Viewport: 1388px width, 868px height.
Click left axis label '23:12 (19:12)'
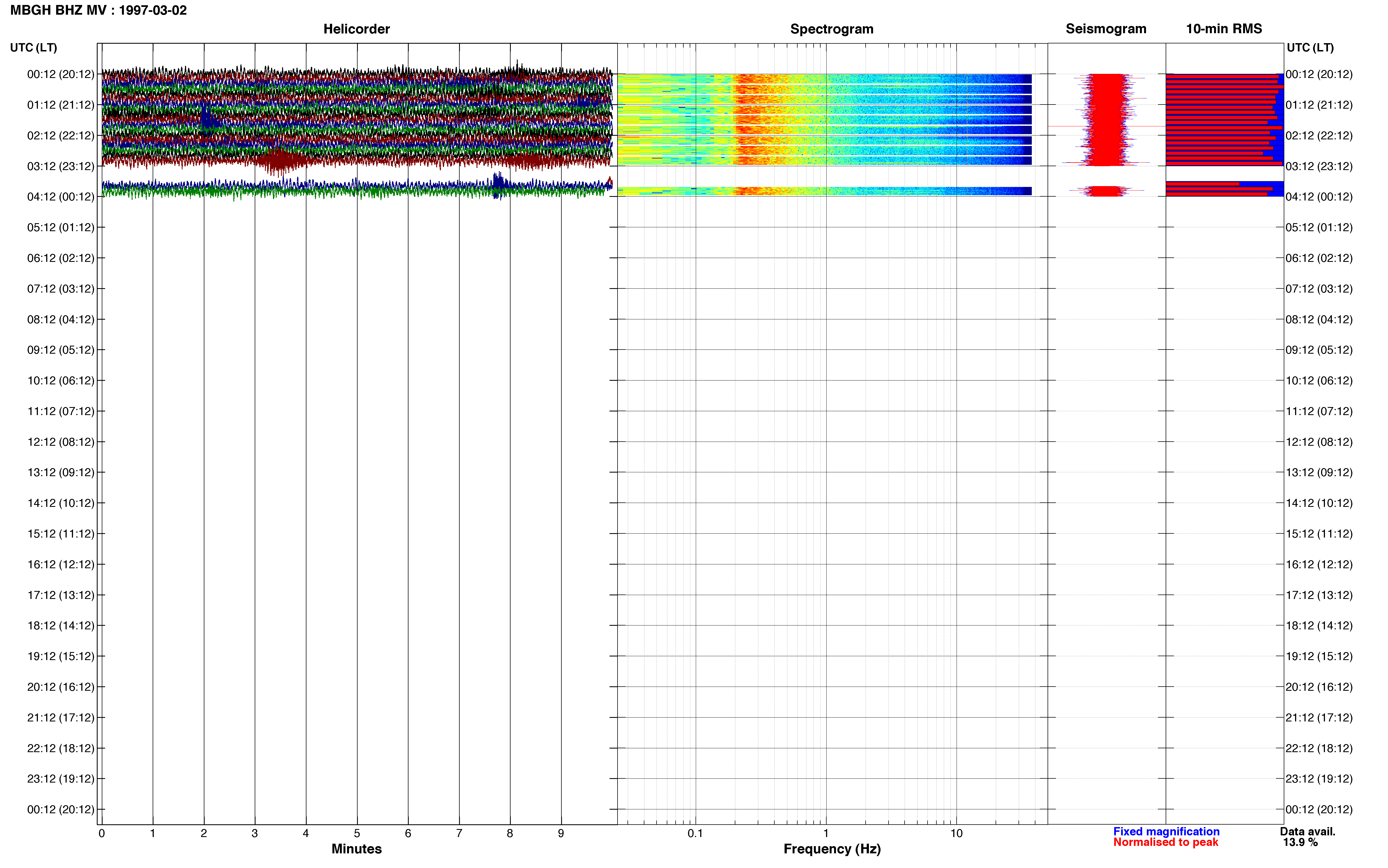click(61, 779)
